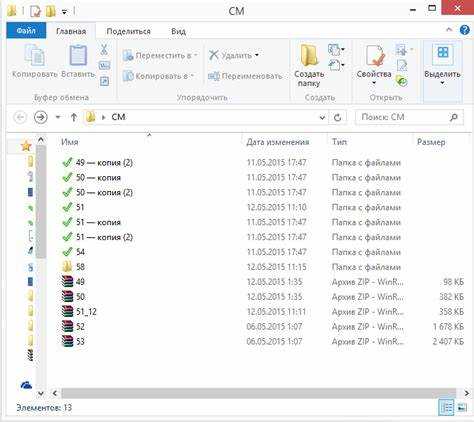Viewport: 474px width, 422px height.
Task: Click the refresh button beside address bar
Action: click(x=337, y=117)
